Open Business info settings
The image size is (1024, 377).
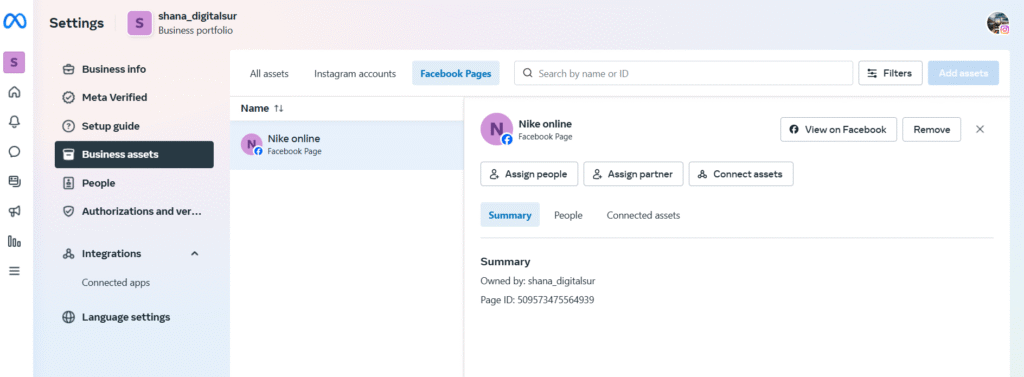pyautogui.click(x=134, y=69)
